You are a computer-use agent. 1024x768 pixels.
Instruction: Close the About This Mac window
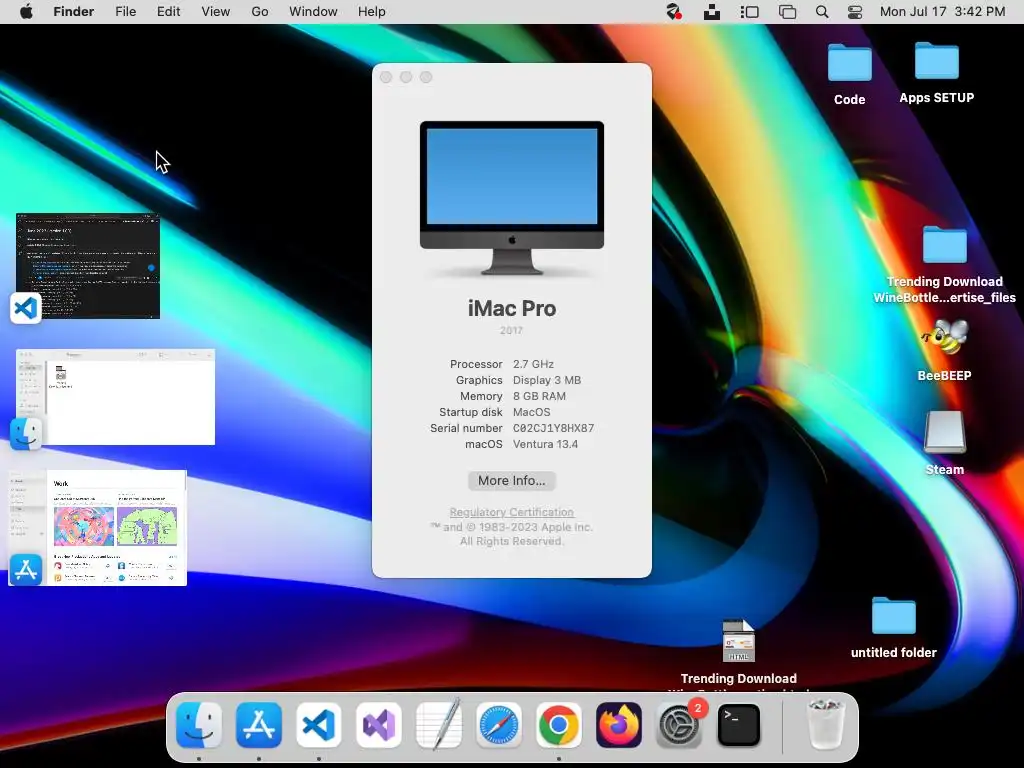(386, 77)
